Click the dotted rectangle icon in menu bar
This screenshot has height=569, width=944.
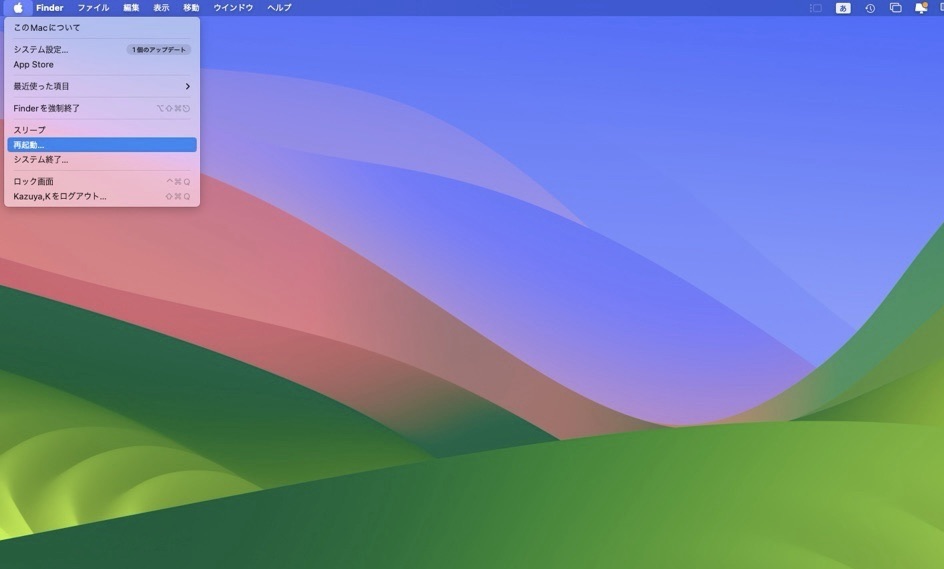pyautogui.click(x=816, y=8)
